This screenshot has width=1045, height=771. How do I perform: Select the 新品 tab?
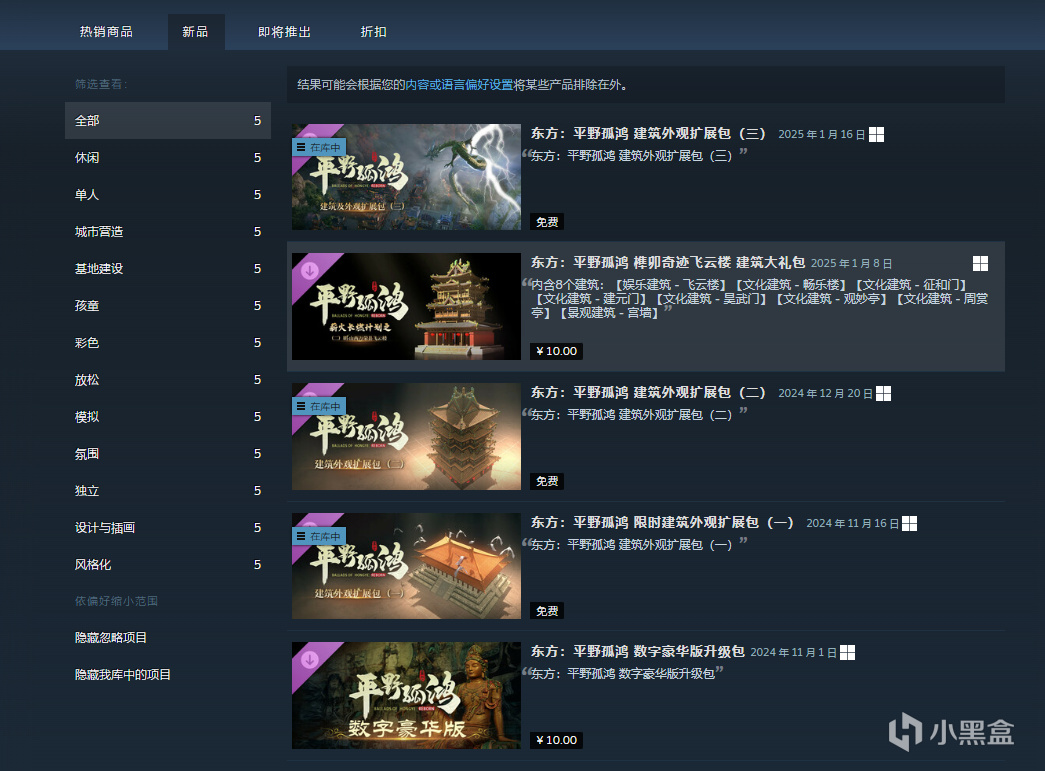click(x=195, y=31)
